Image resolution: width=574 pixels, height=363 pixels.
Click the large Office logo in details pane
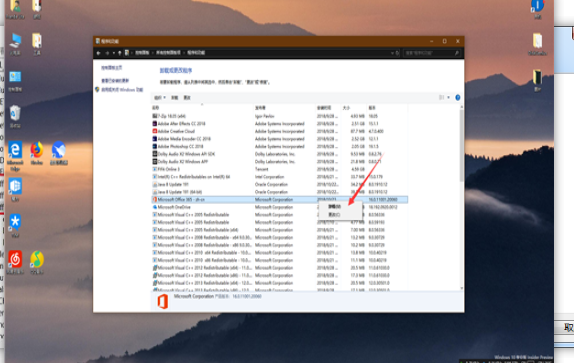tap(163, 302)
